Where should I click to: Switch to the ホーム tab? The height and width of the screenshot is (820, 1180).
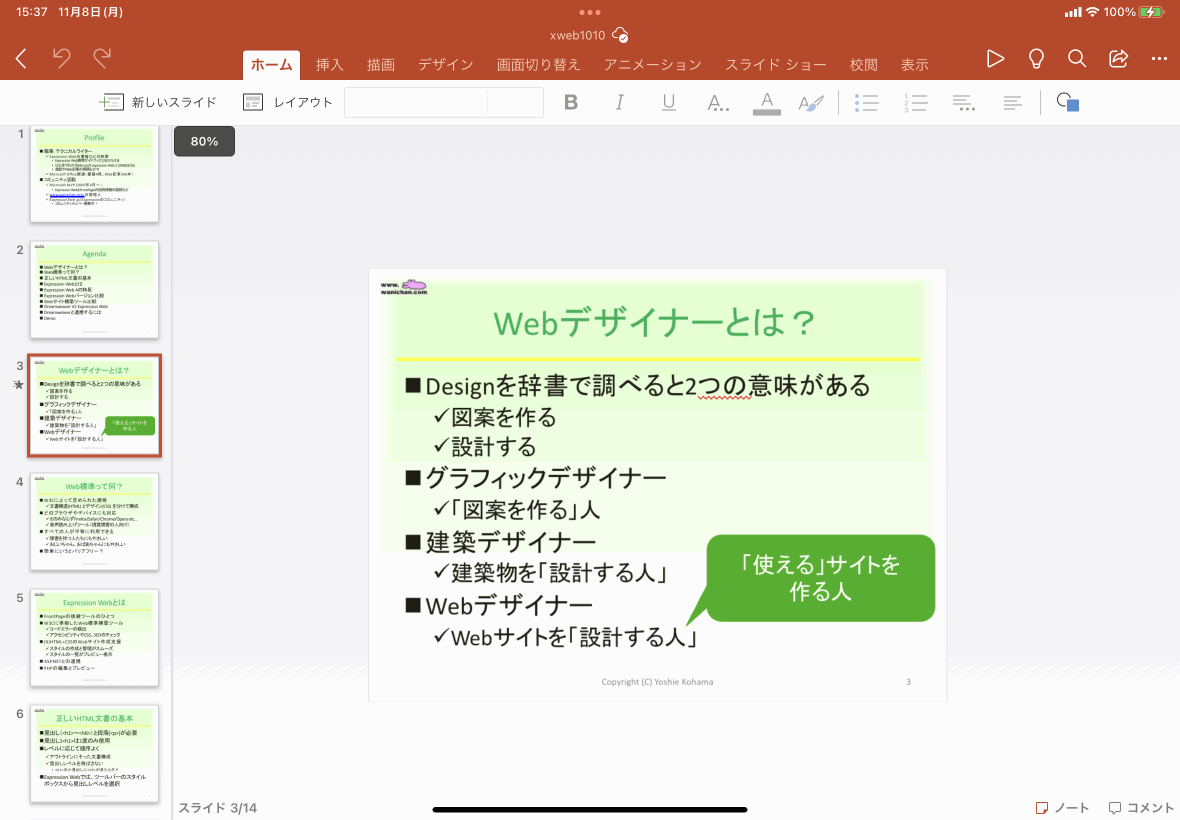[x=271, y=65]
